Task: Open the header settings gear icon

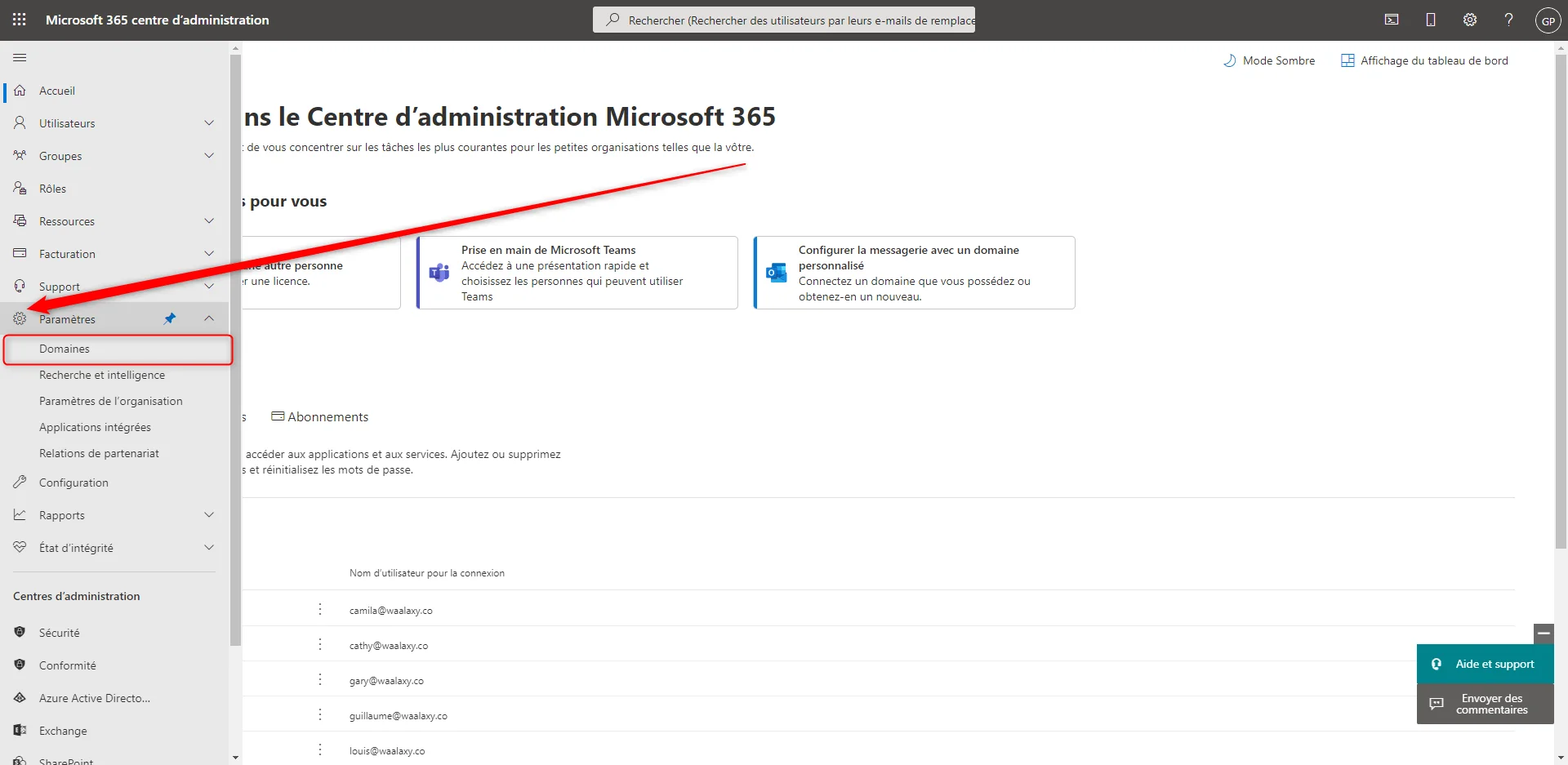Action: 1470,20
